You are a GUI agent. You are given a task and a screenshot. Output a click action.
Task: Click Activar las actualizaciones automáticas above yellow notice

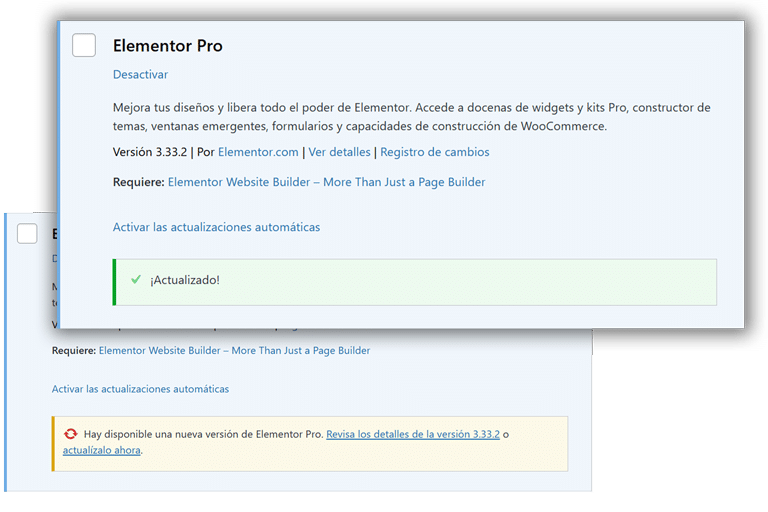click(140, 388)
